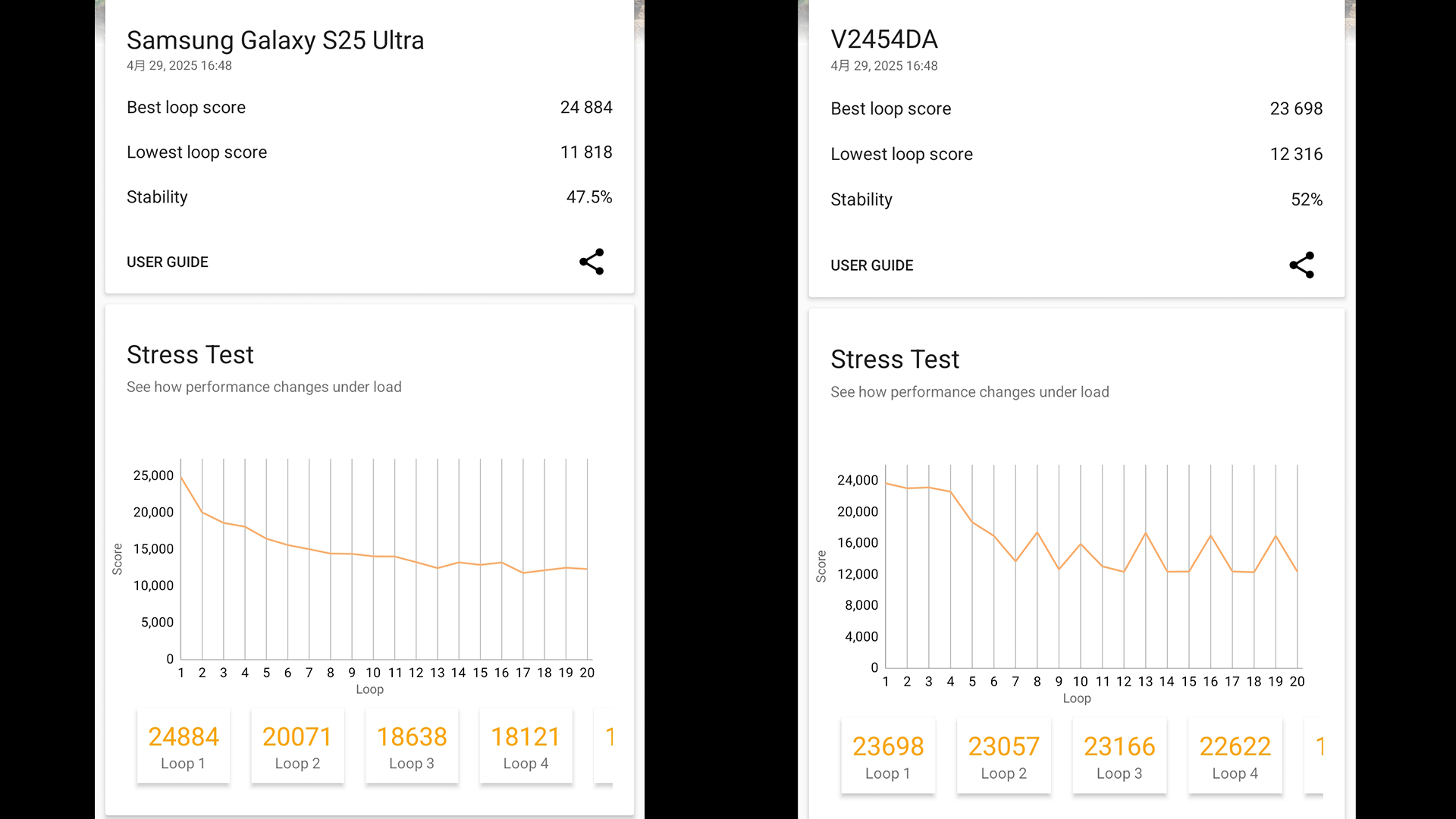Click Best loop score value 24 884
This screenshot has width=1456, height=819.
[x=586, y=108]
